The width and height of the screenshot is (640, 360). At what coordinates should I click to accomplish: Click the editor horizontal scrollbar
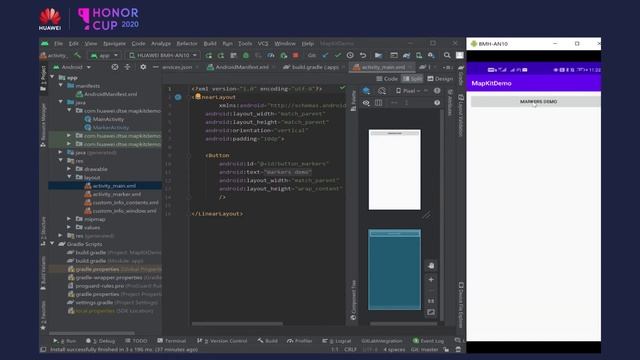click(237, 324)
